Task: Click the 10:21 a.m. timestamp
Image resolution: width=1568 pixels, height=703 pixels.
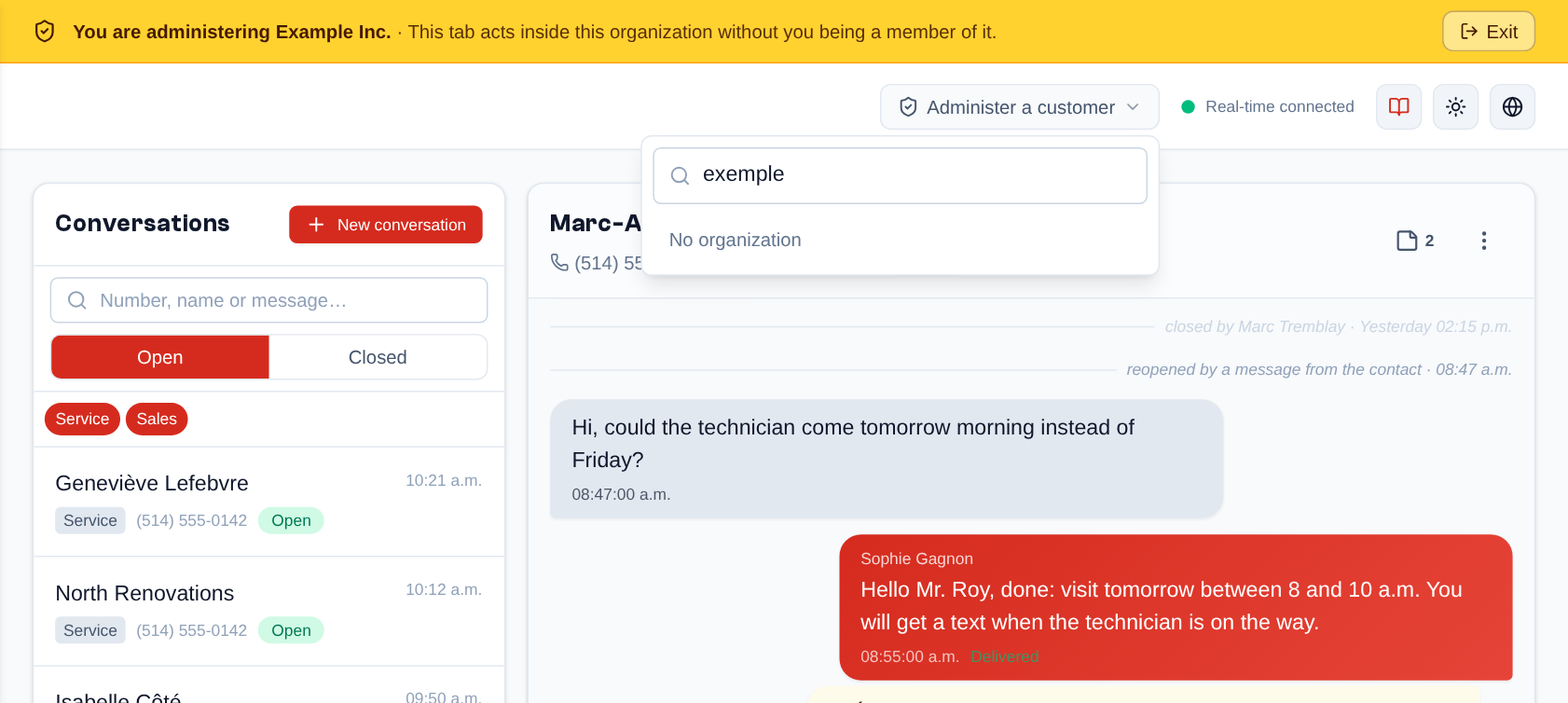Action: click(444, 480)
